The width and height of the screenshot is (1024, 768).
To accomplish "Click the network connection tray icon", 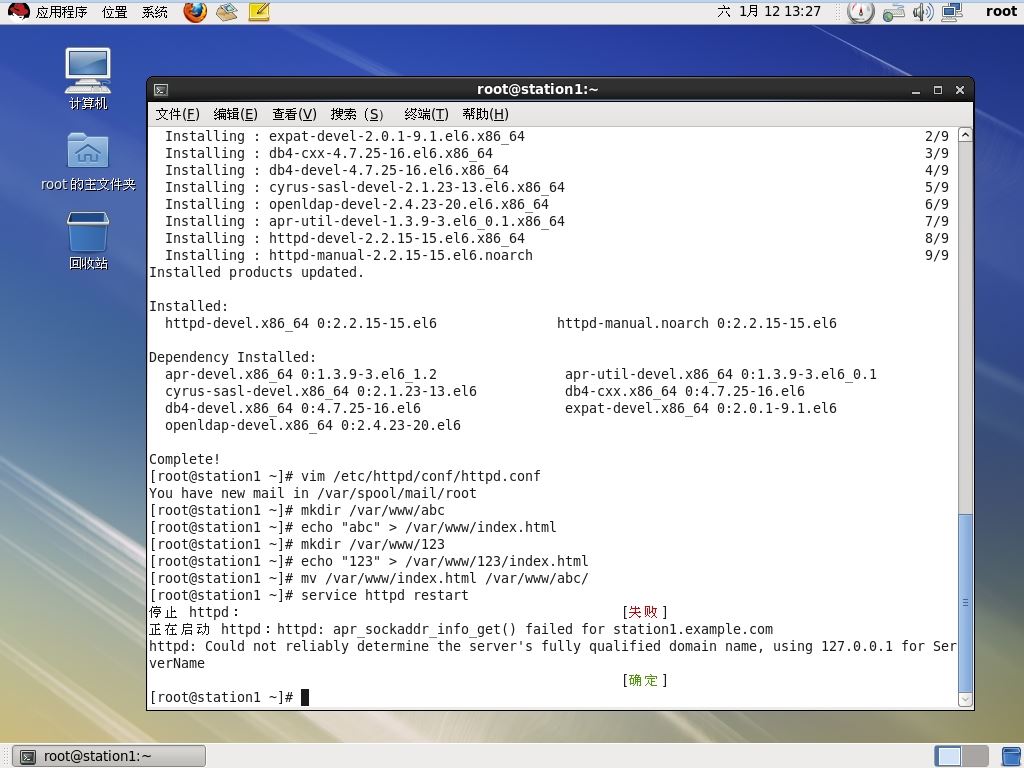I will pos(893,12).
